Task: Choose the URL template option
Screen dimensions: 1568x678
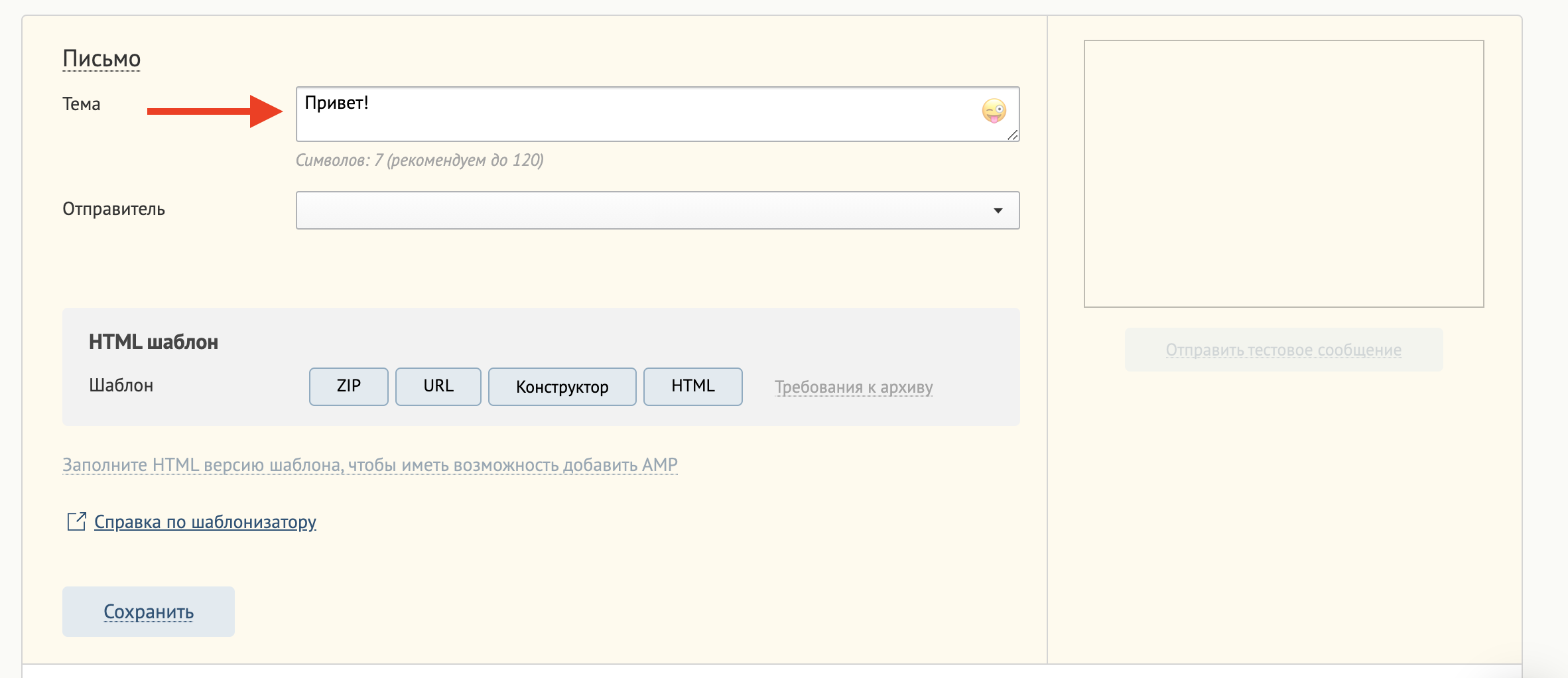Action: point(438,386)
